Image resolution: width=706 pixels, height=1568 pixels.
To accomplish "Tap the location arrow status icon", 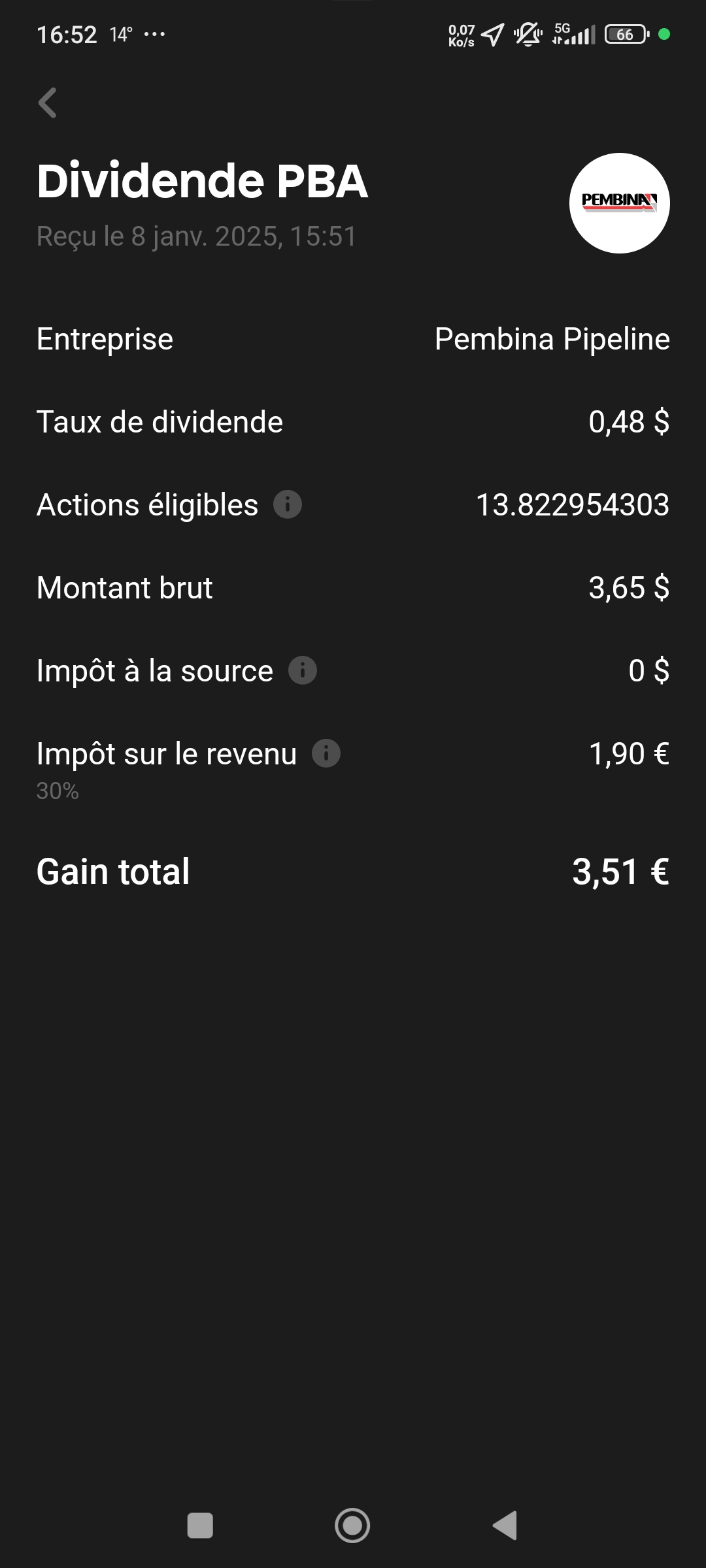I will click(x=493, y=35).
